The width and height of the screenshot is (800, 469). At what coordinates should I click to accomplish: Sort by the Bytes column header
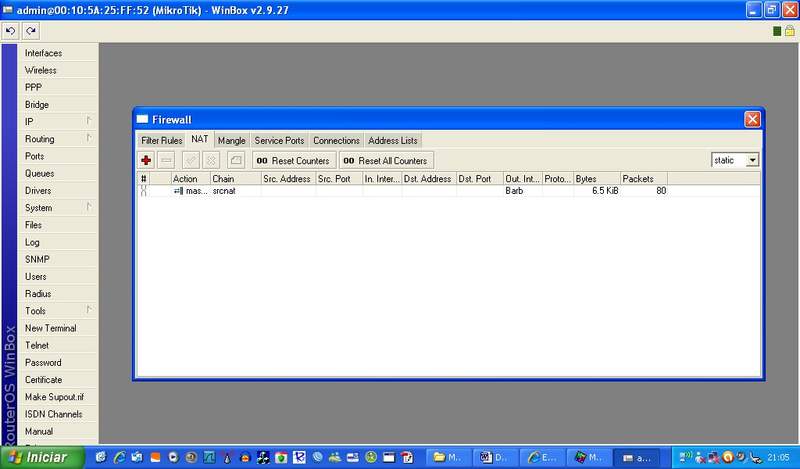(597, 179)
